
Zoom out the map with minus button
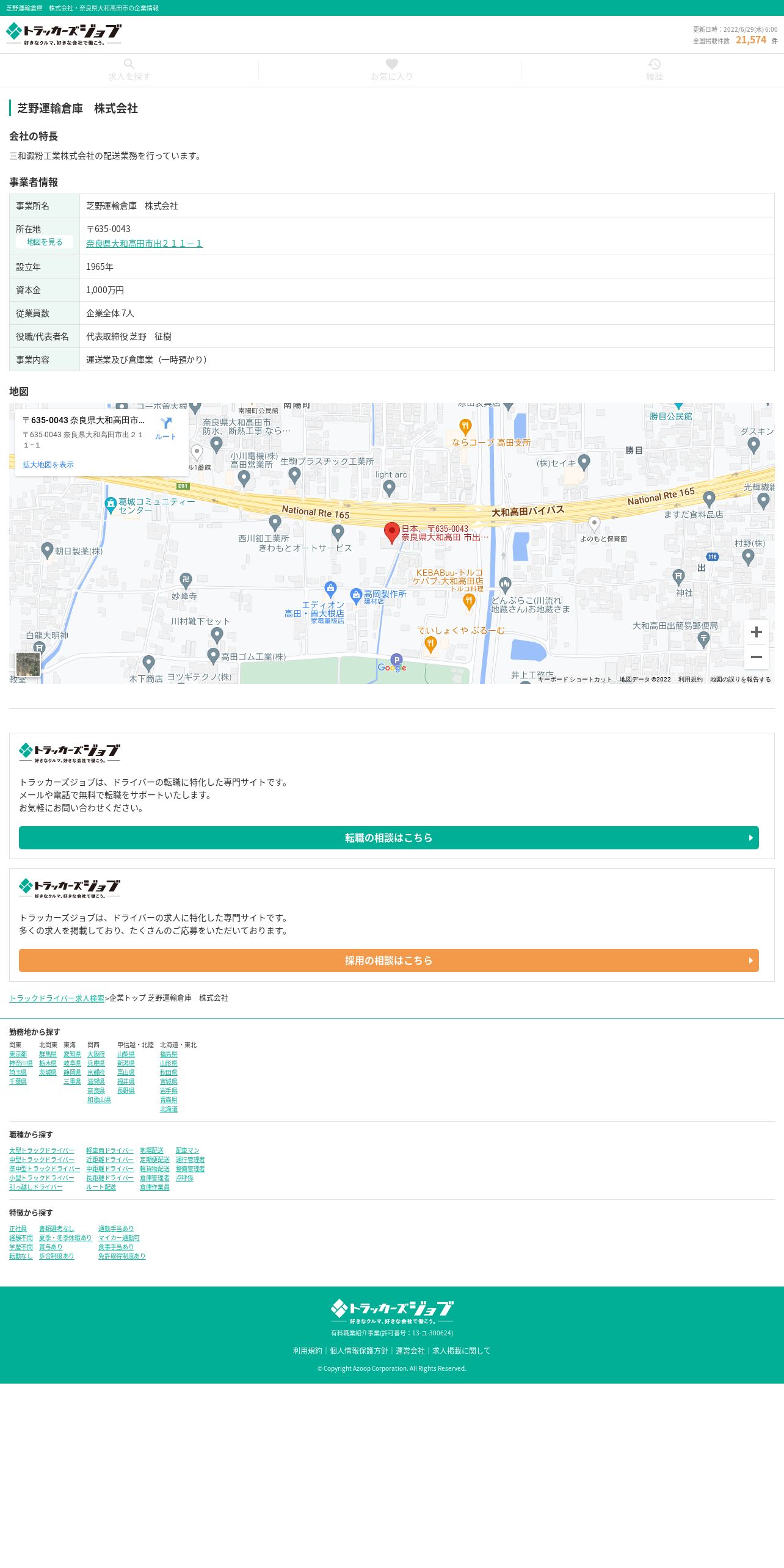click(x=756, y=657)
